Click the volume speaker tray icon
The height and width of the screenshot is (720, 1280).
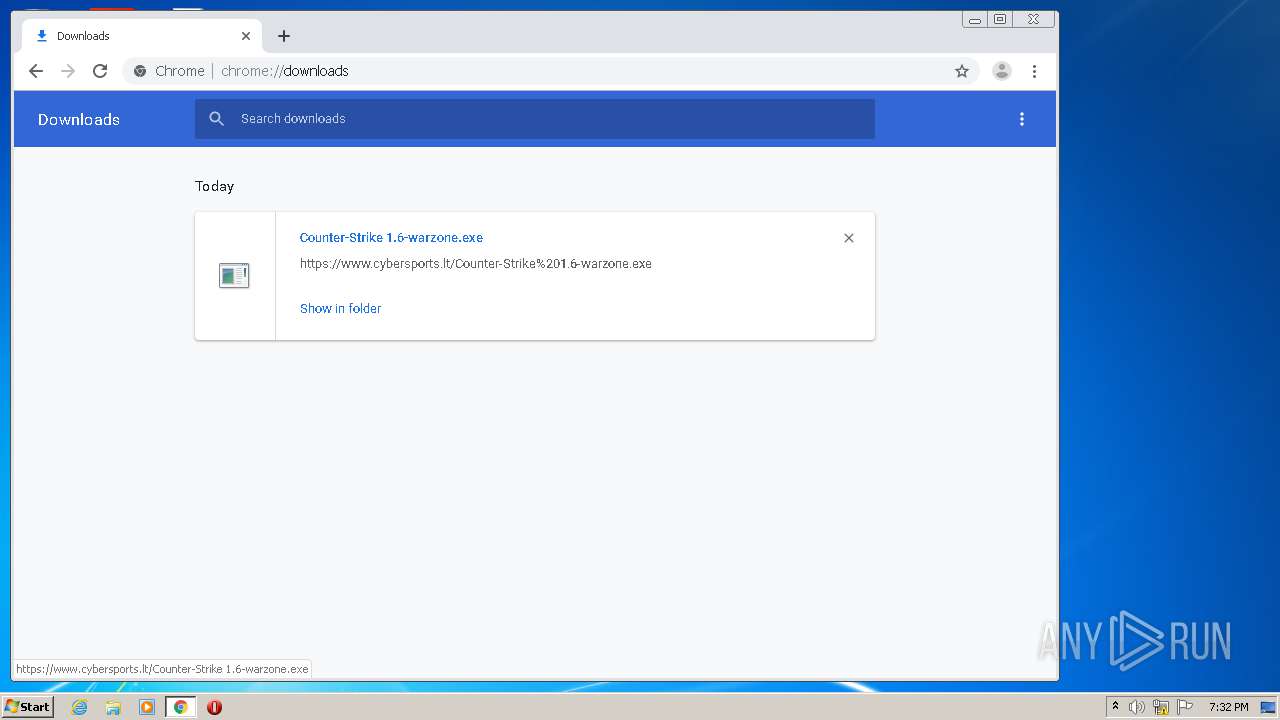[x=1137, y=707]
